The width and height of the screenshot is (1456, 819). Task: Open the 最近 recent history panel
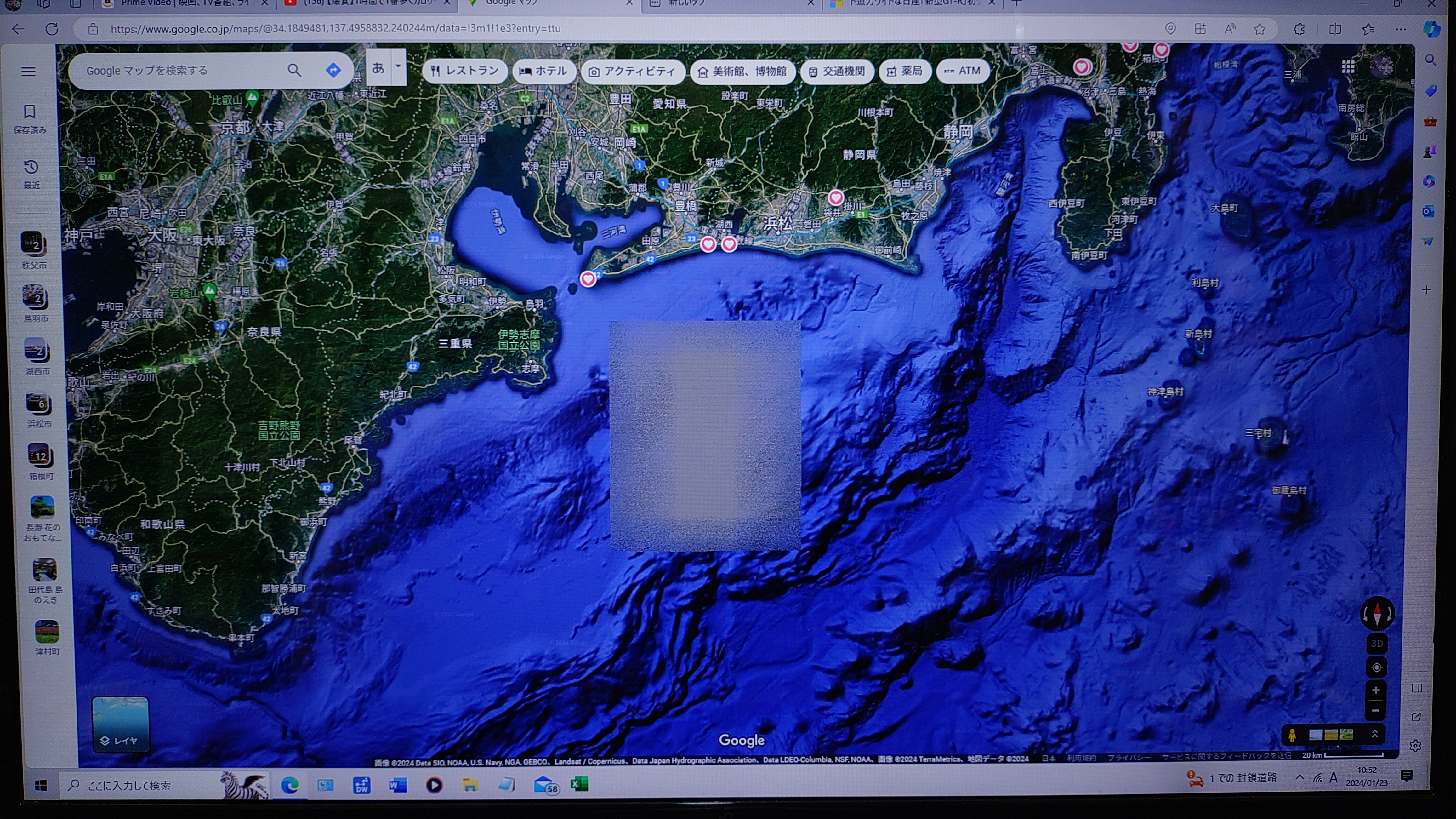[31, 174]
